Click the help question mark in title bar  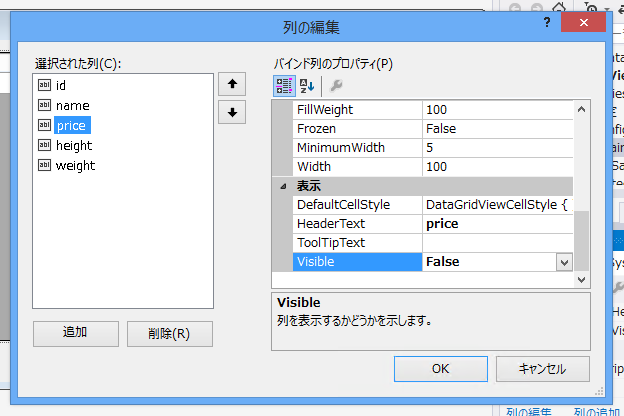[547, 22]
